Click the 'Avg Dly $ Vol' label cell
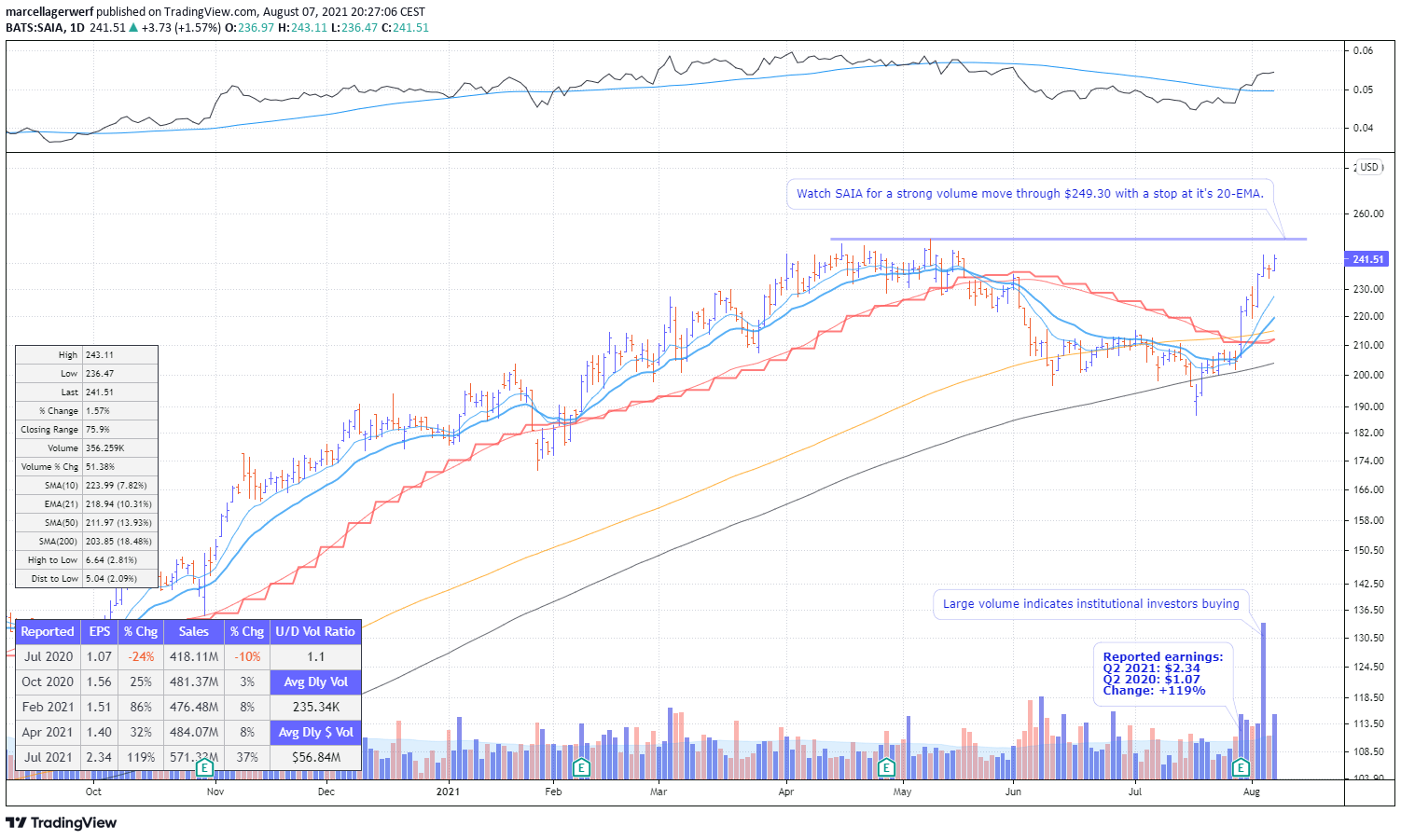1401x840 pixels. pyautogui.click(x=315, y=733)
